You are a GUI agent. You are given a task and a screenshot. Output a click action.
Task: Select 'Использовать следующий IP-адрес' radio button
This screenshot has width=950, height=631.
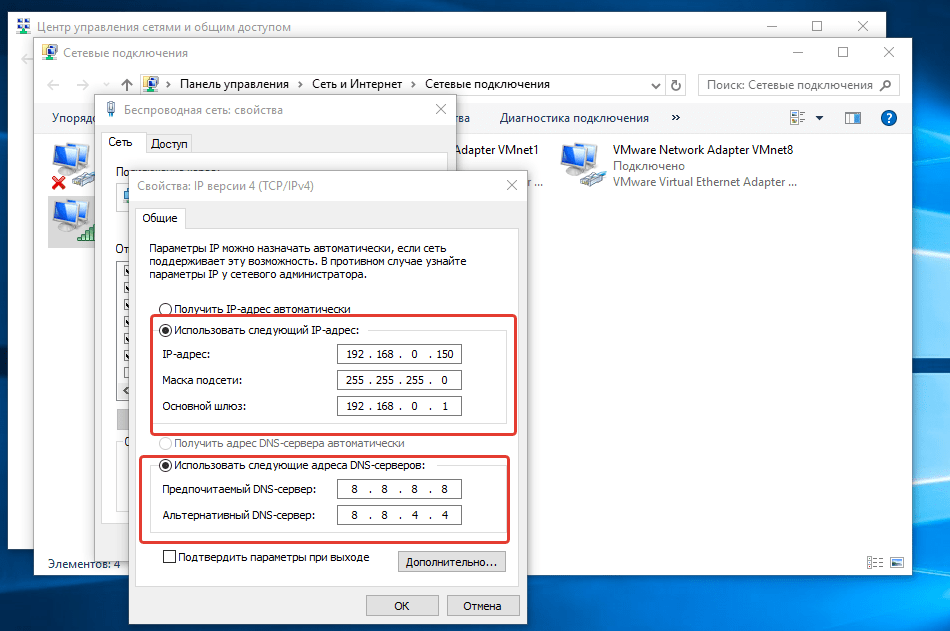(165, 330)
